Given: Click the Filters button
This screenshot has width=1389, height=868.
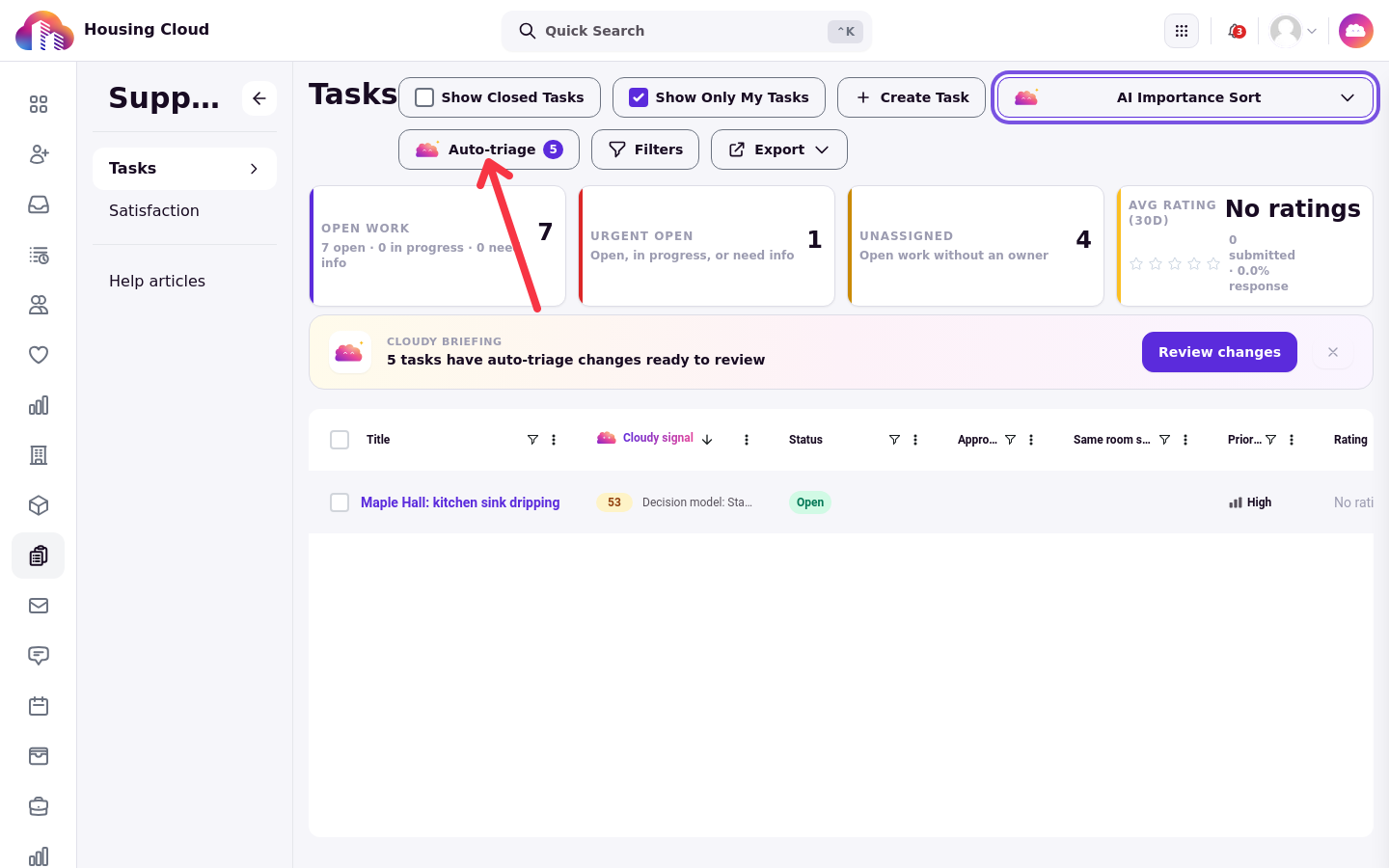Looking at the screenshot, I should (x=645, y=149).
